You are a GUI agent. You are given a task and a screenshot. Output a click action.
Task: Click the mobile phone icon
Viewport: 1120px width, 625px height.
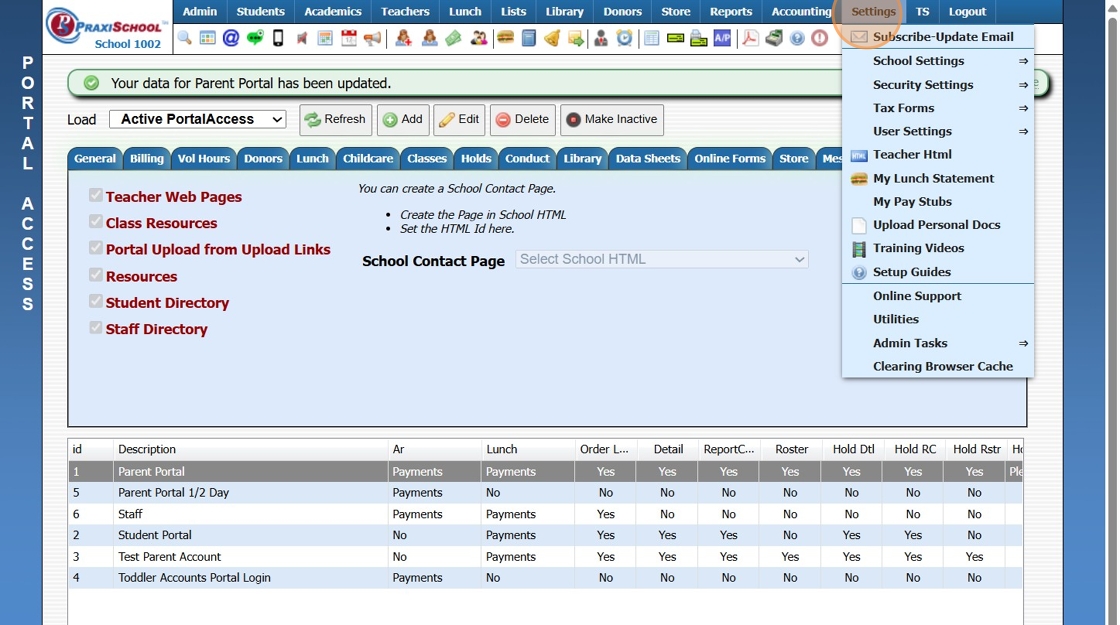278,39
